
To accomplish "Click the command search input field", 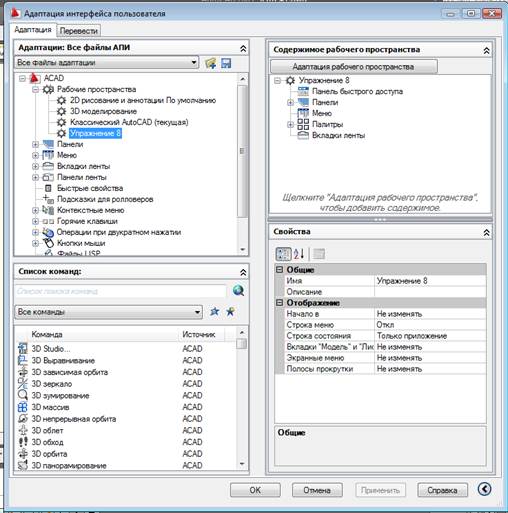I will (x=120, y=291).
